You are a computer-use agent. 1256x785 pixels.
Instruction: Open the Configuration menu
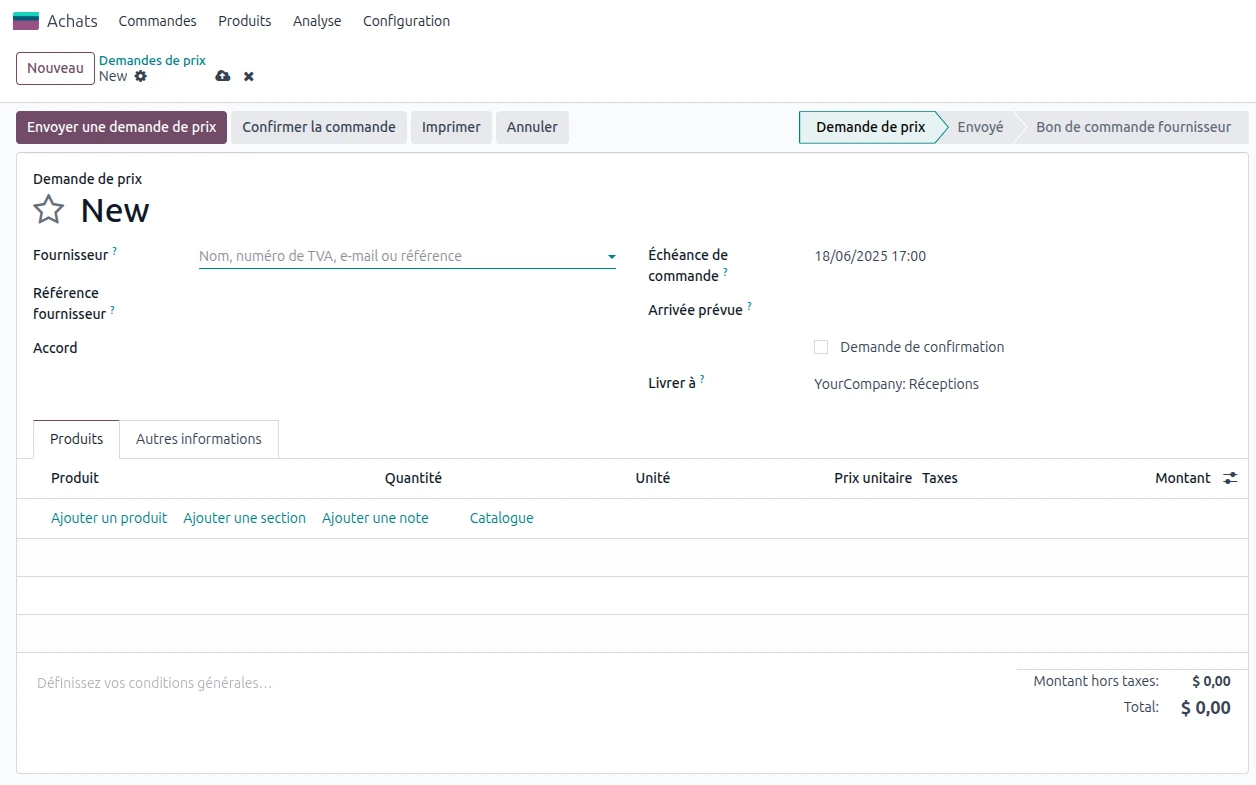coord(406,21)
